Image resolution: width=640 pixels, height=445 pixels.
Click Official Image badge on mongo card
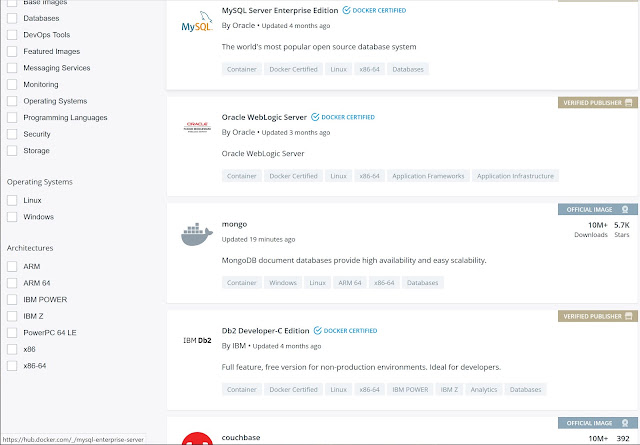pos(598,209)
